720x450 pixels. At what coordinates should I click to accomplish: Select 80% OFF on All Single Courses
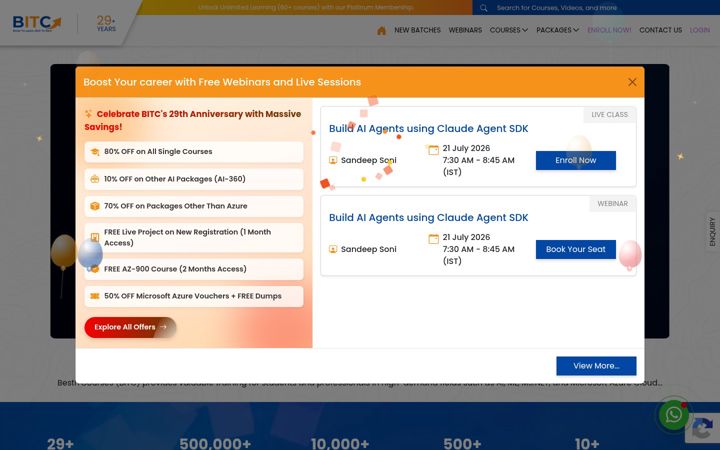194,152
